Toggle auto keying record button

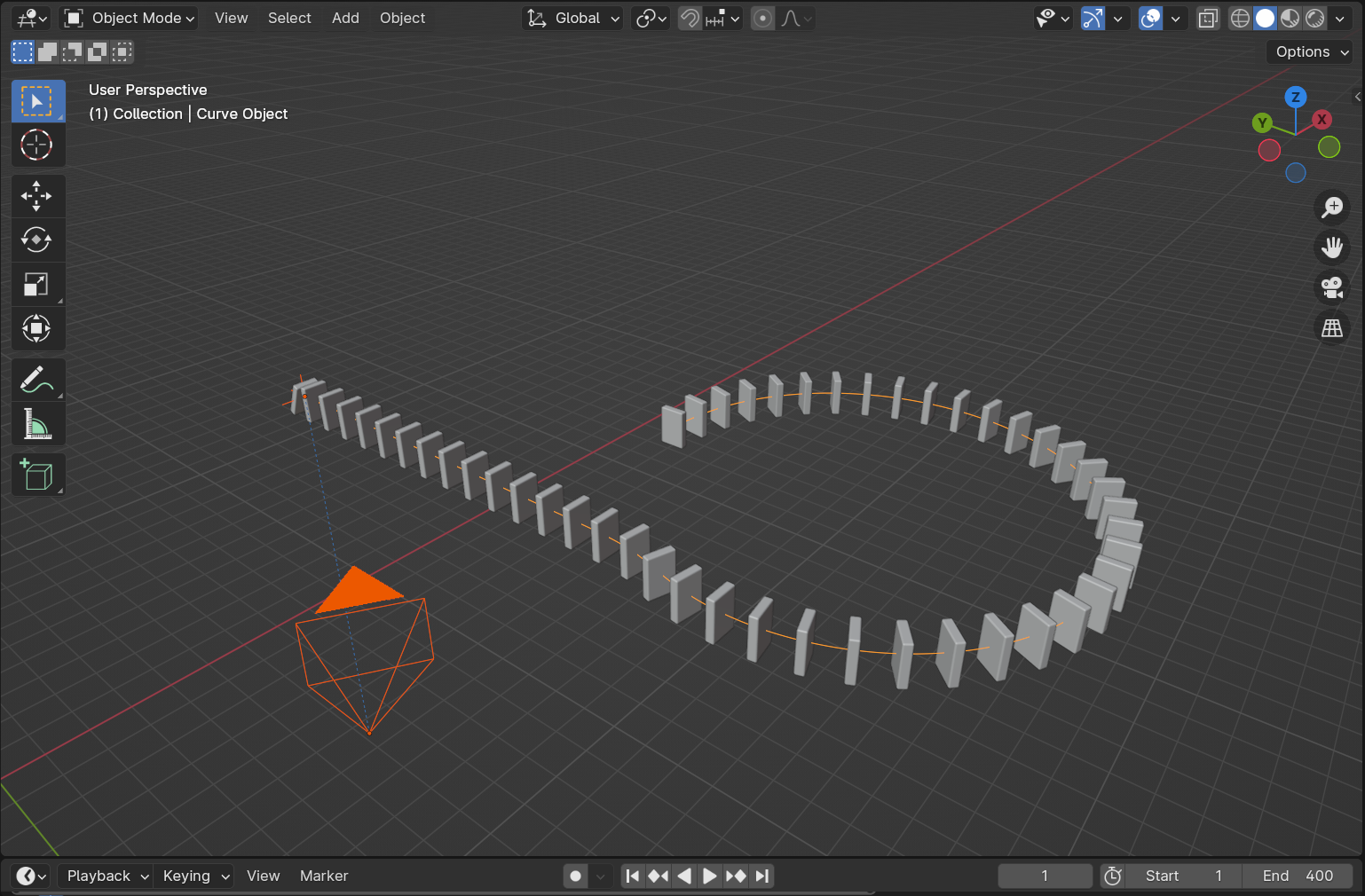tap(576, 876)
